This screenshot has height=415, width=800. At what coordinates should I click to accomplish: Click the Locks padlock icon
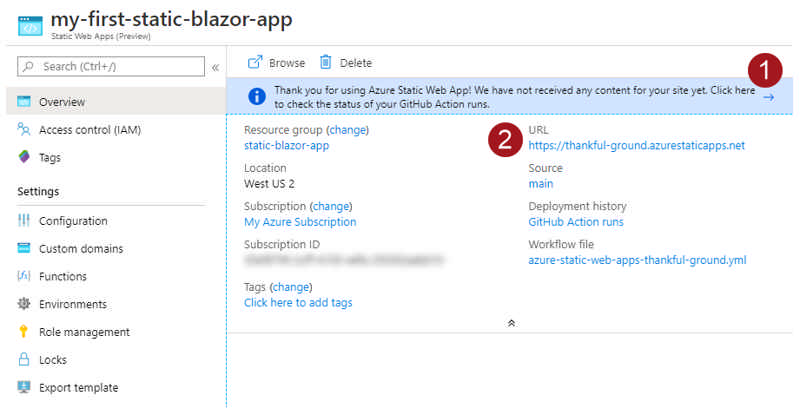(x=24, y=359)
